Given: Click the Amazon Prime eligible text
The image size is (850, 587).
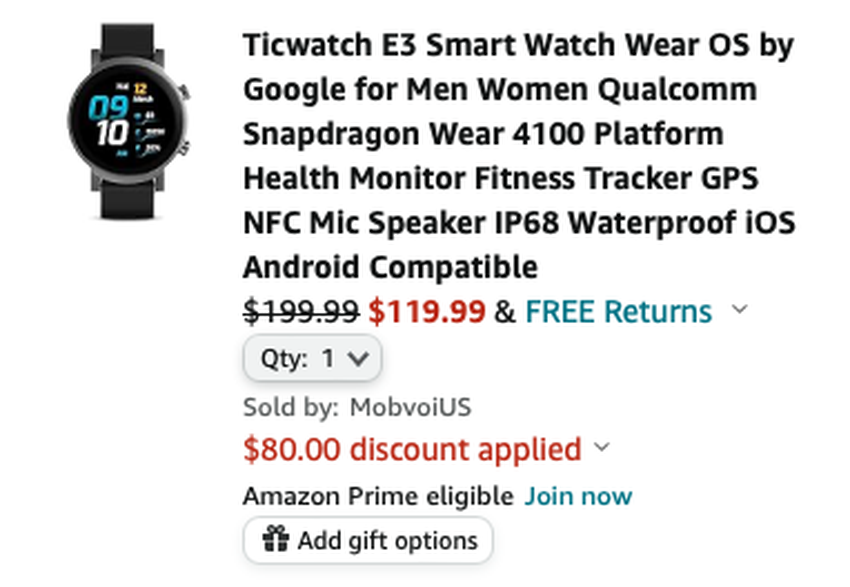Looking at the screenshot, I should [x=378, y=496].
